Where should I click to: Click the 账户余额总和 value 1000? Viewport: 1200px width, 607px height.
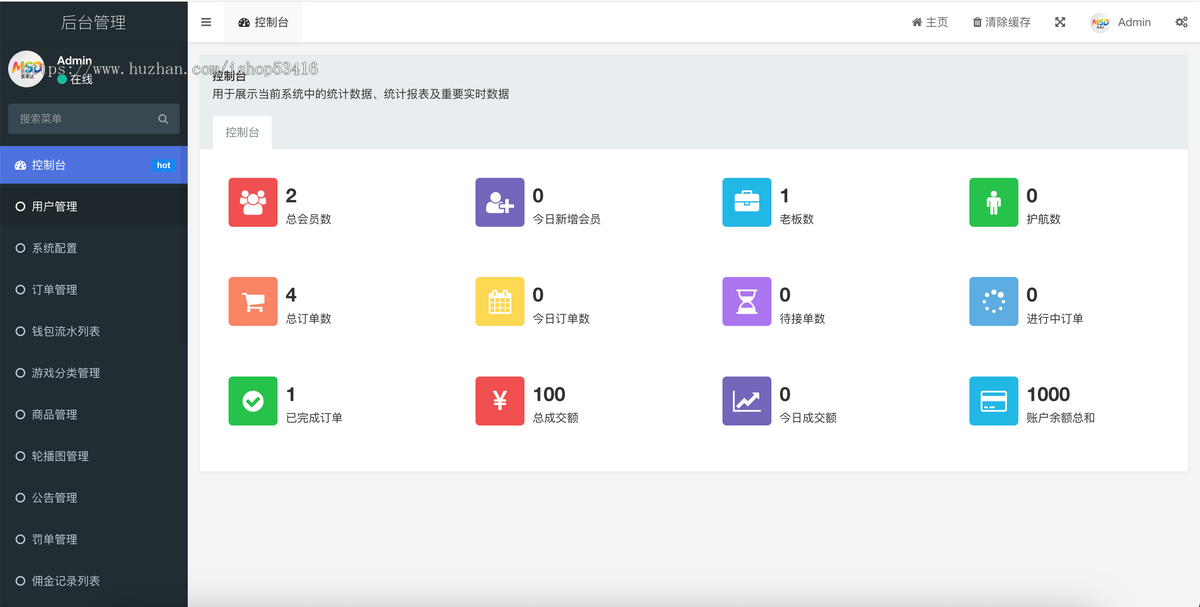pos(1048,394)
